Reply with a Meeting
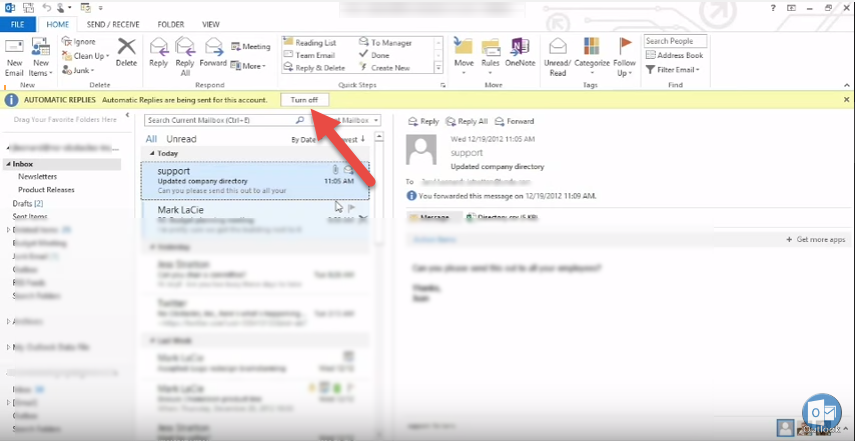The image size is (855, 441). (251, 46)
